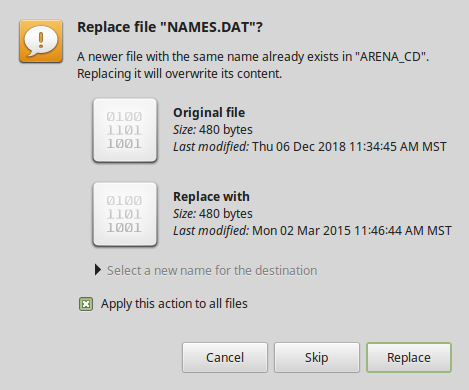Click the 'Original file' heading text

209,113
